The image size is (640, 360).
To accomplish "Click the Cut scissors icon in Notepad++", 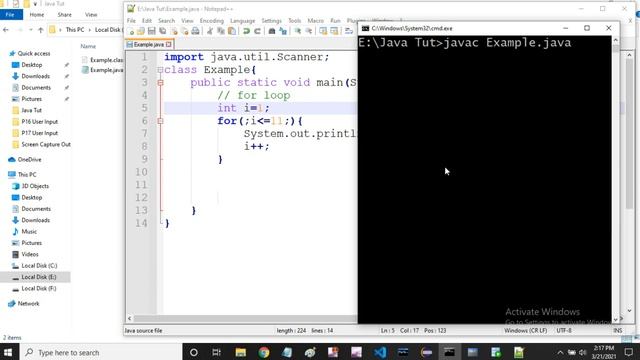I will tap(210, 31).
